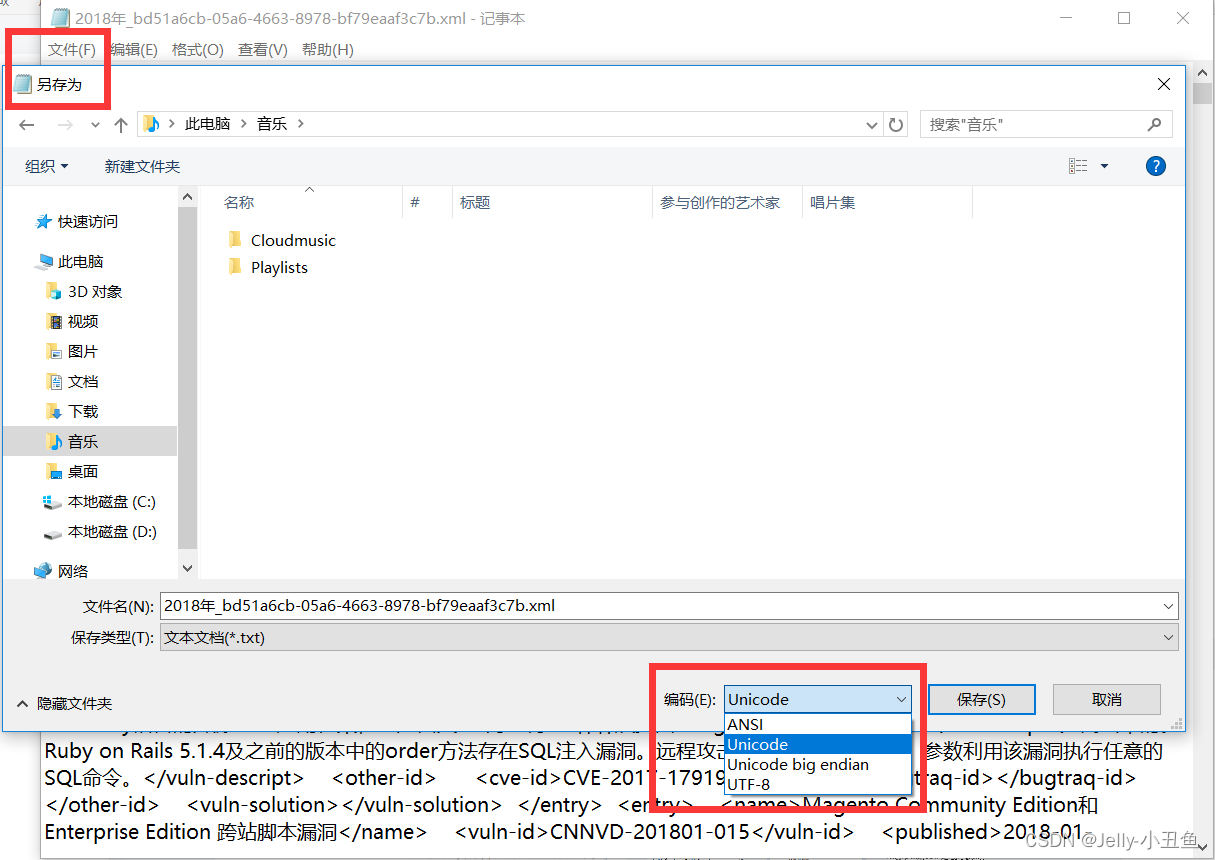Open the 文件名 dropdown arrow

(x=1169, y=605)
